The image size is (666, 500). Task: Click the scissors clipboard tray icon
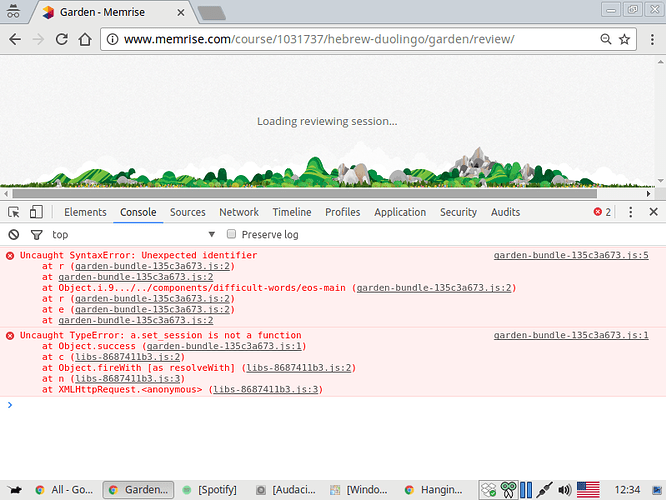click(x=508, y=490)
